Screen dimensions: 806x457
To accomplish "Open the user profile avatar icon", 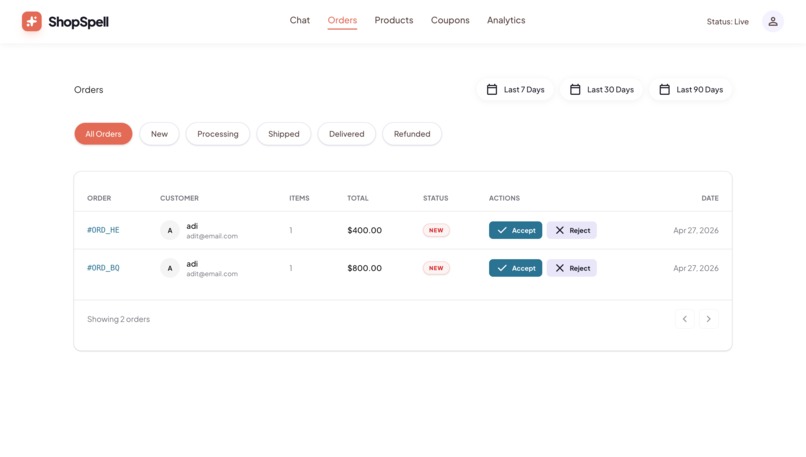I will [773, 22].
